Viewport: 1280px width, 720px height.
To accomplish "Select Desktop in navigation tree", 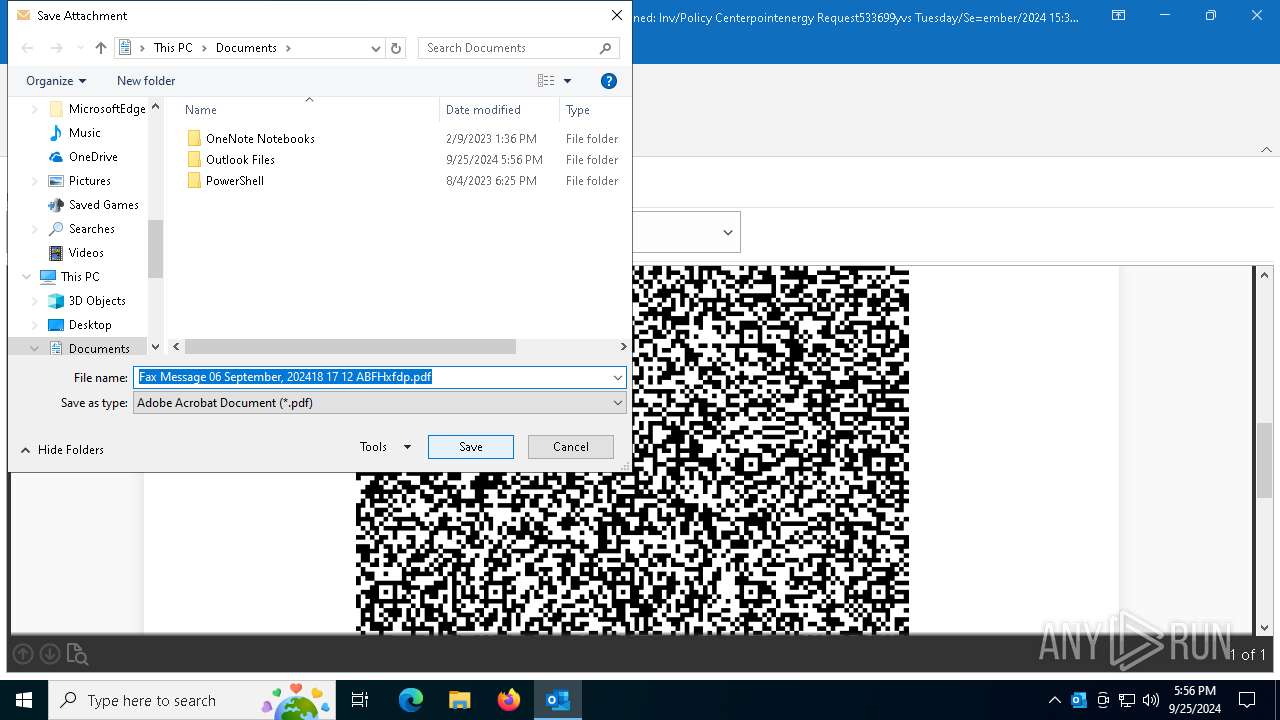I will tap(80, 325).
